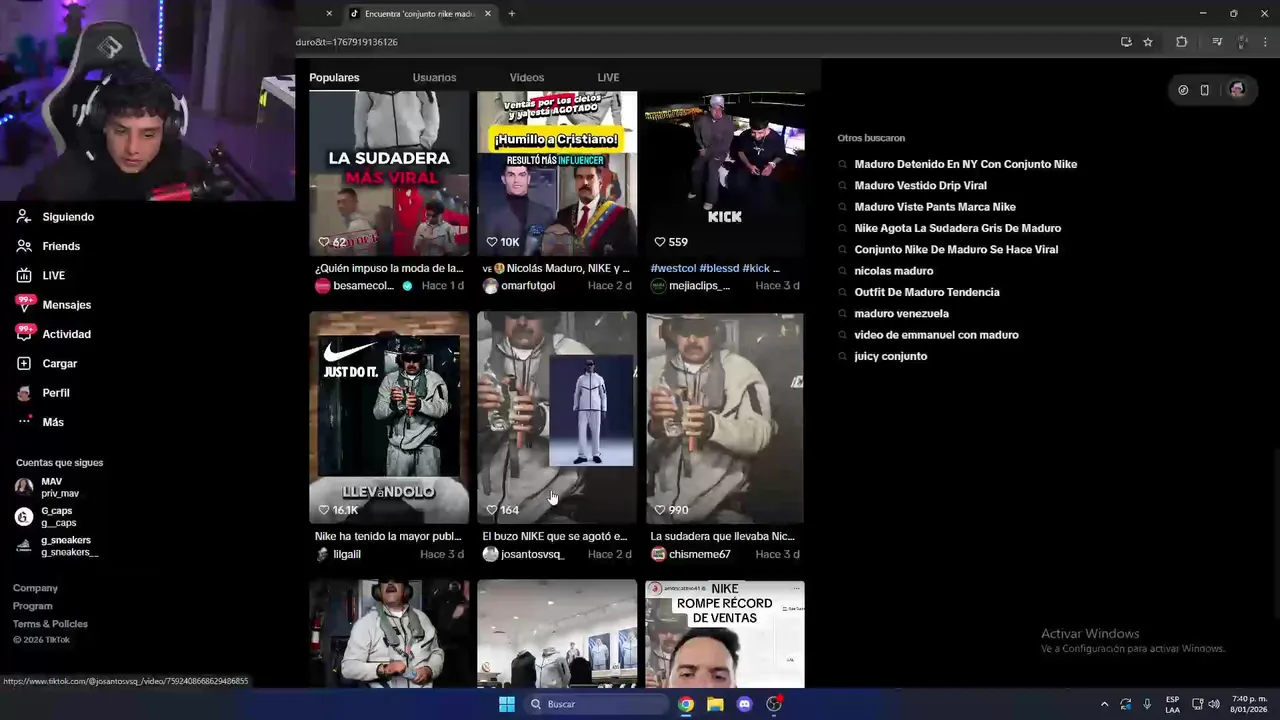Image resolution: width=1280 pixels, height=720 pixels.
Task: Open a new browser tab with plus
Action: point(511,14)
